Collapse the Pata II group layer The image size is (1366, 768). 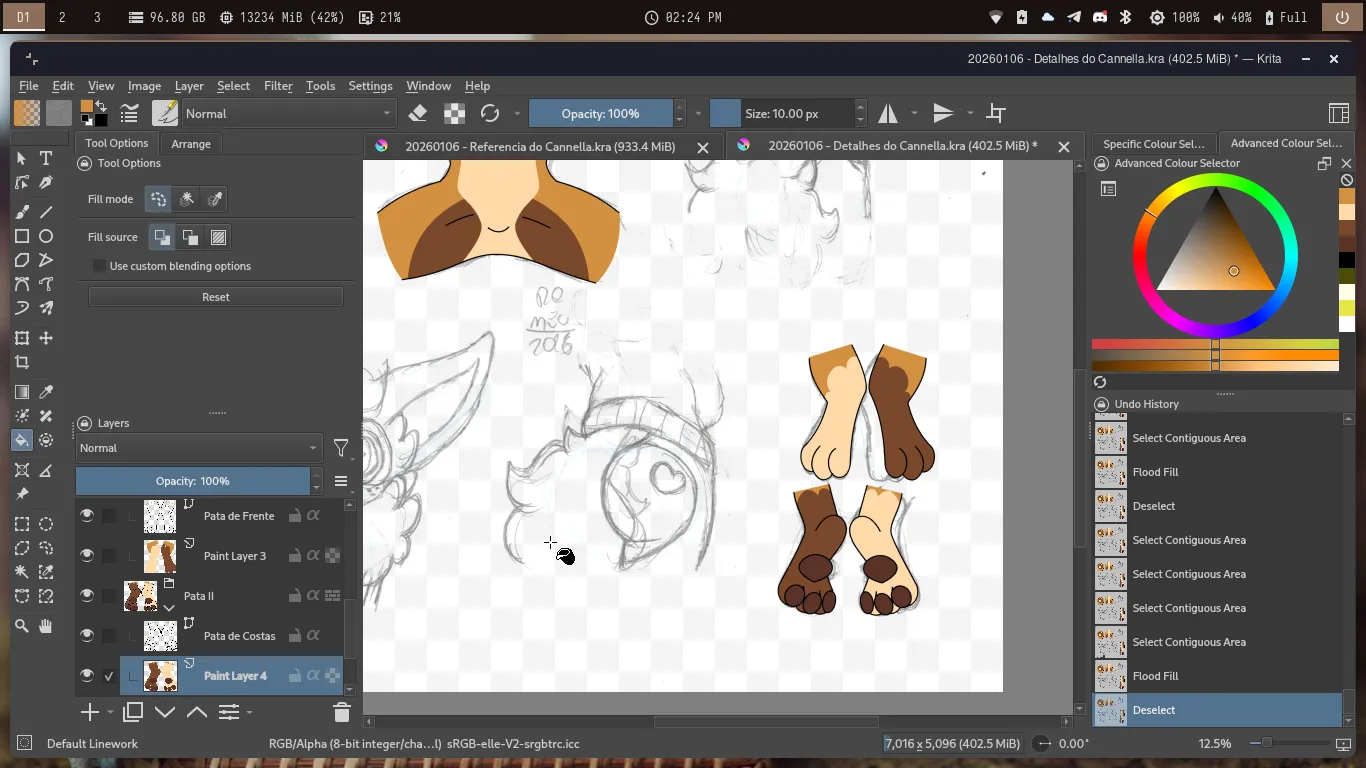169,607
